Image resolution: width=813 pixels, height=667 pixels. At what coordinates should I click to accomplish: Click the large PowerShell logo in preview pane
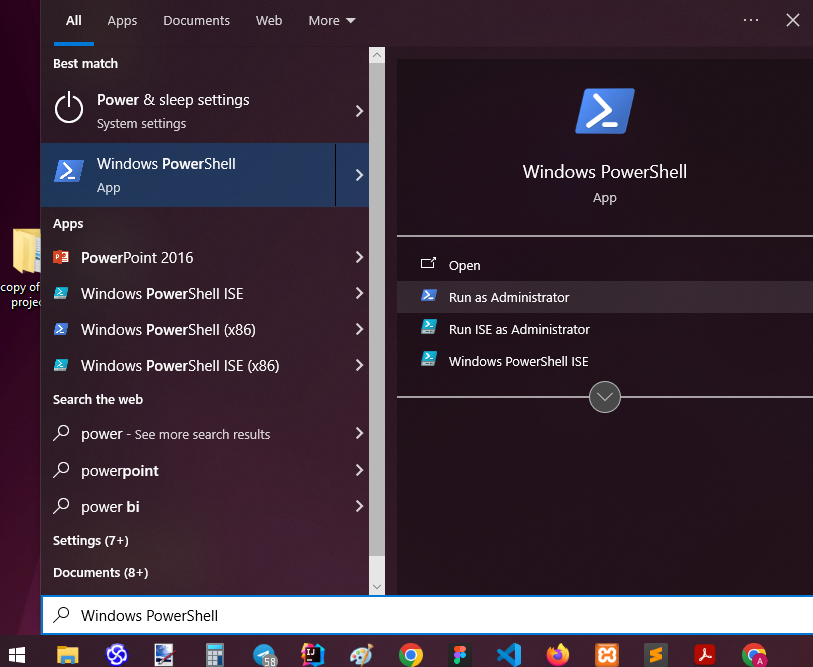click(605, 111)
